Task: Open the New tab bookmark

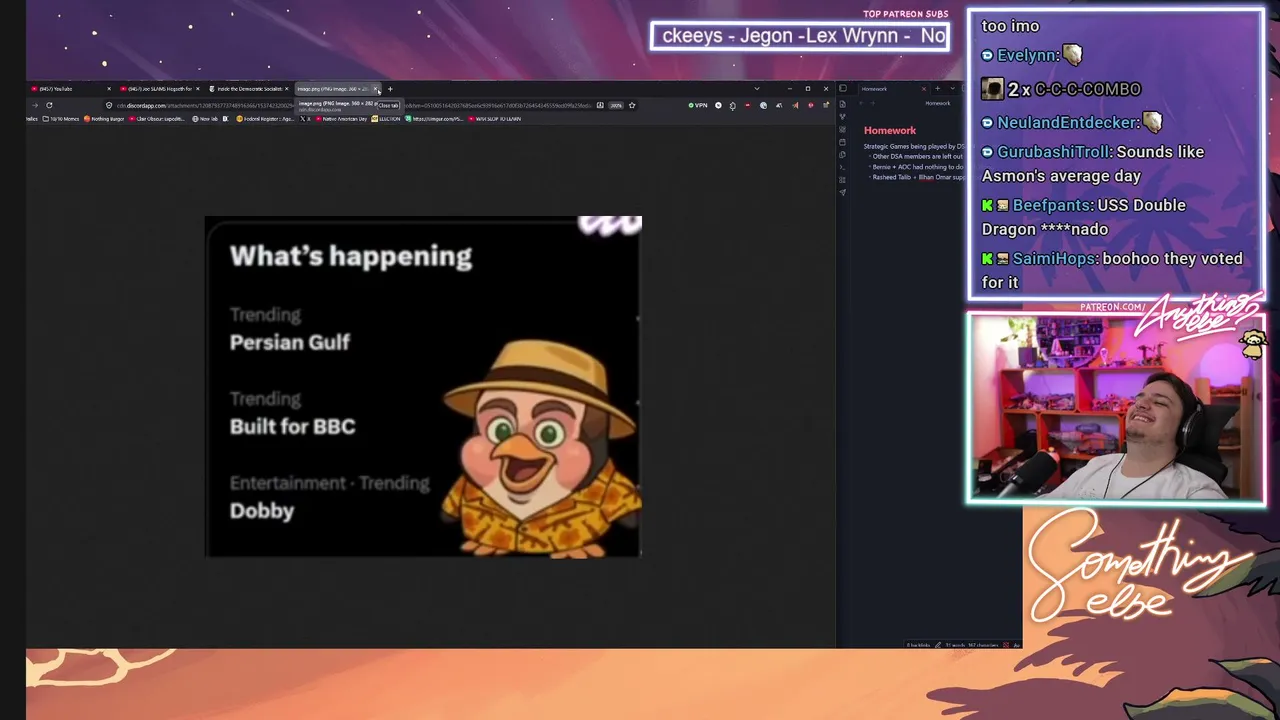Action: [205, 119]
